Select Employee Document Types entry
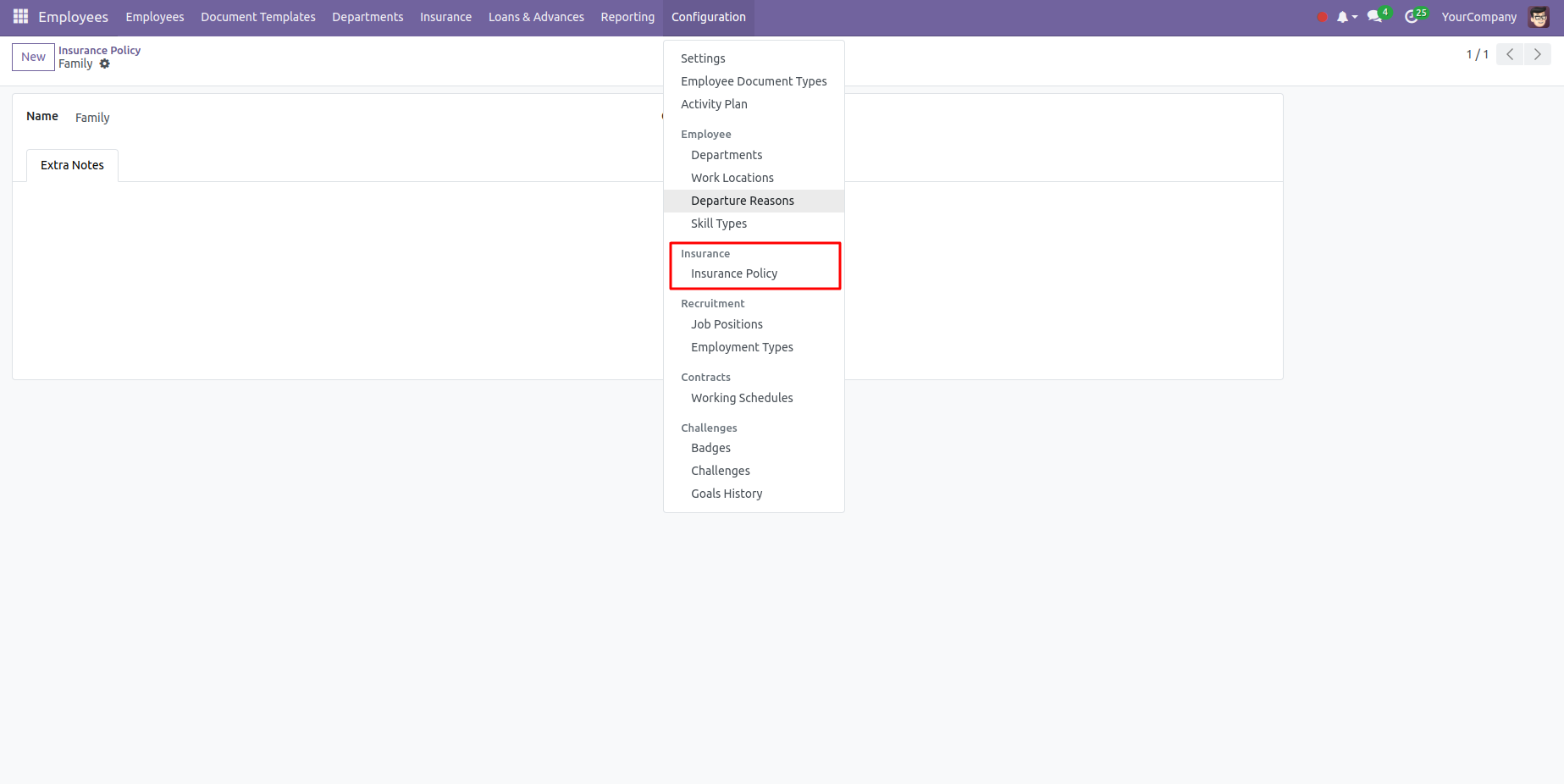 click(754, 81)
